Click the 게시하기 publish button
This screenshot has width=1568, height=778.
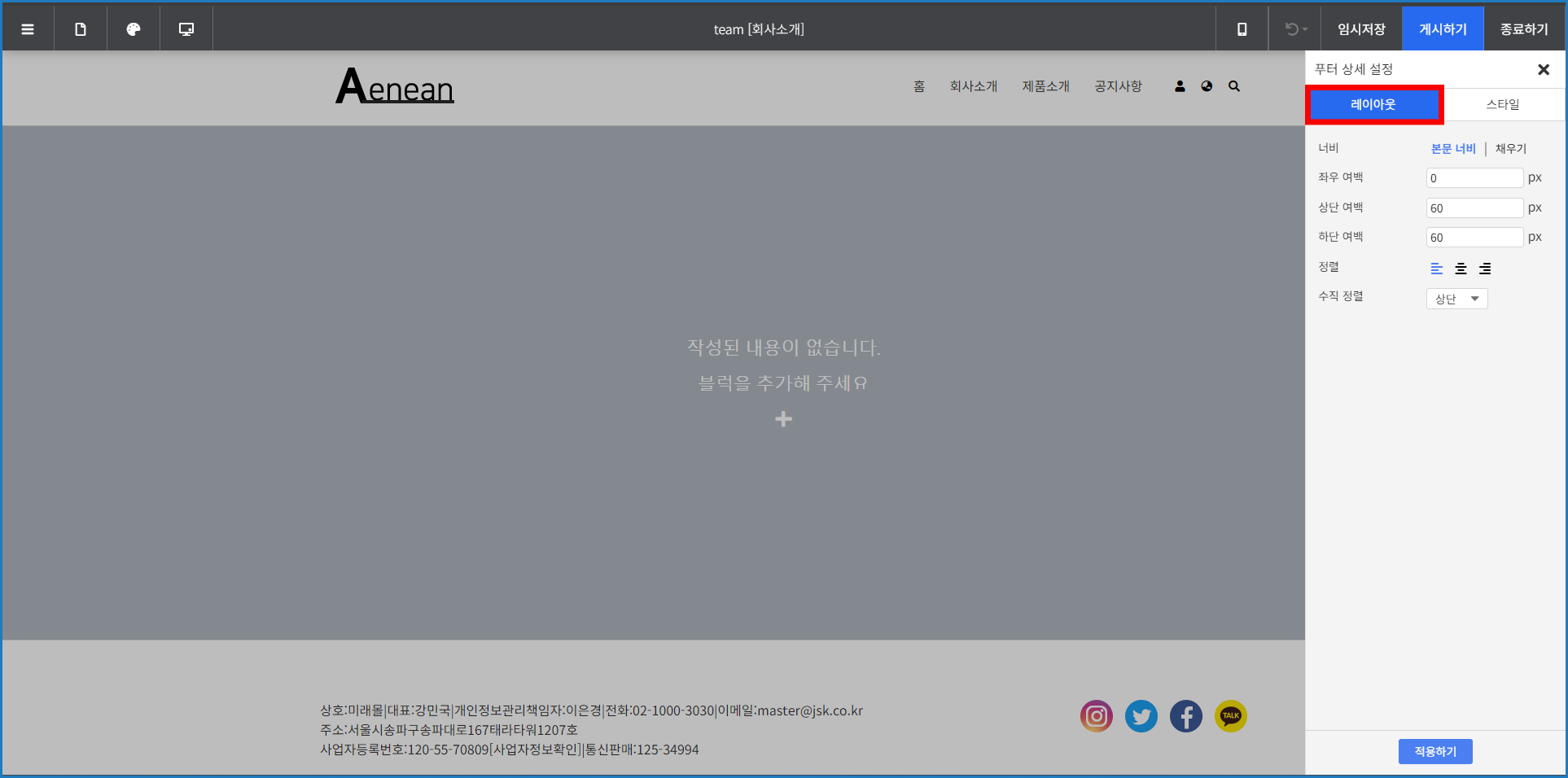1443,29
